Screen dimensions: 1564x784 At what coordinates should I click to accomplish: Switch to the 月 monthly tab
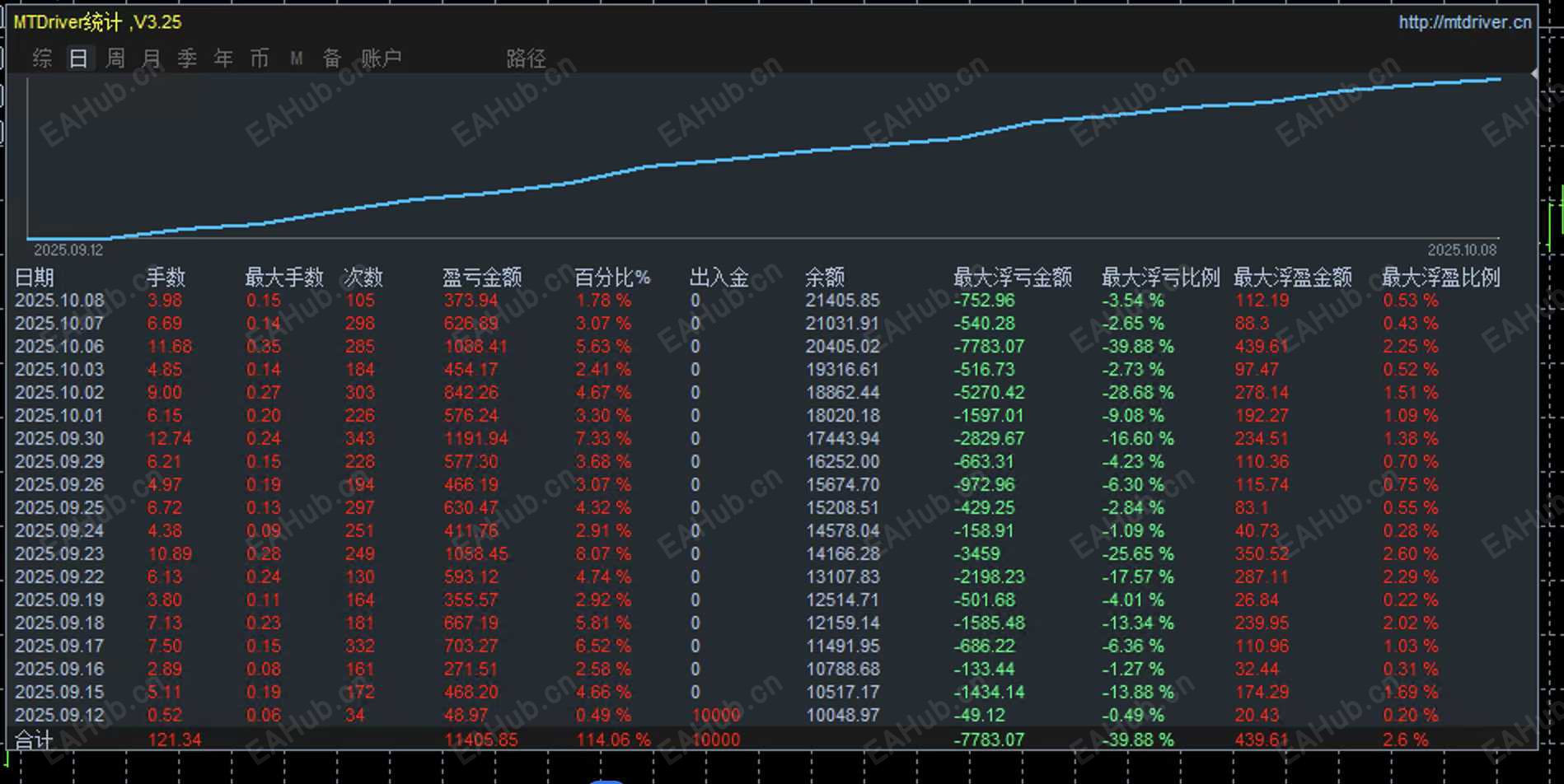(x=152, y=58)
